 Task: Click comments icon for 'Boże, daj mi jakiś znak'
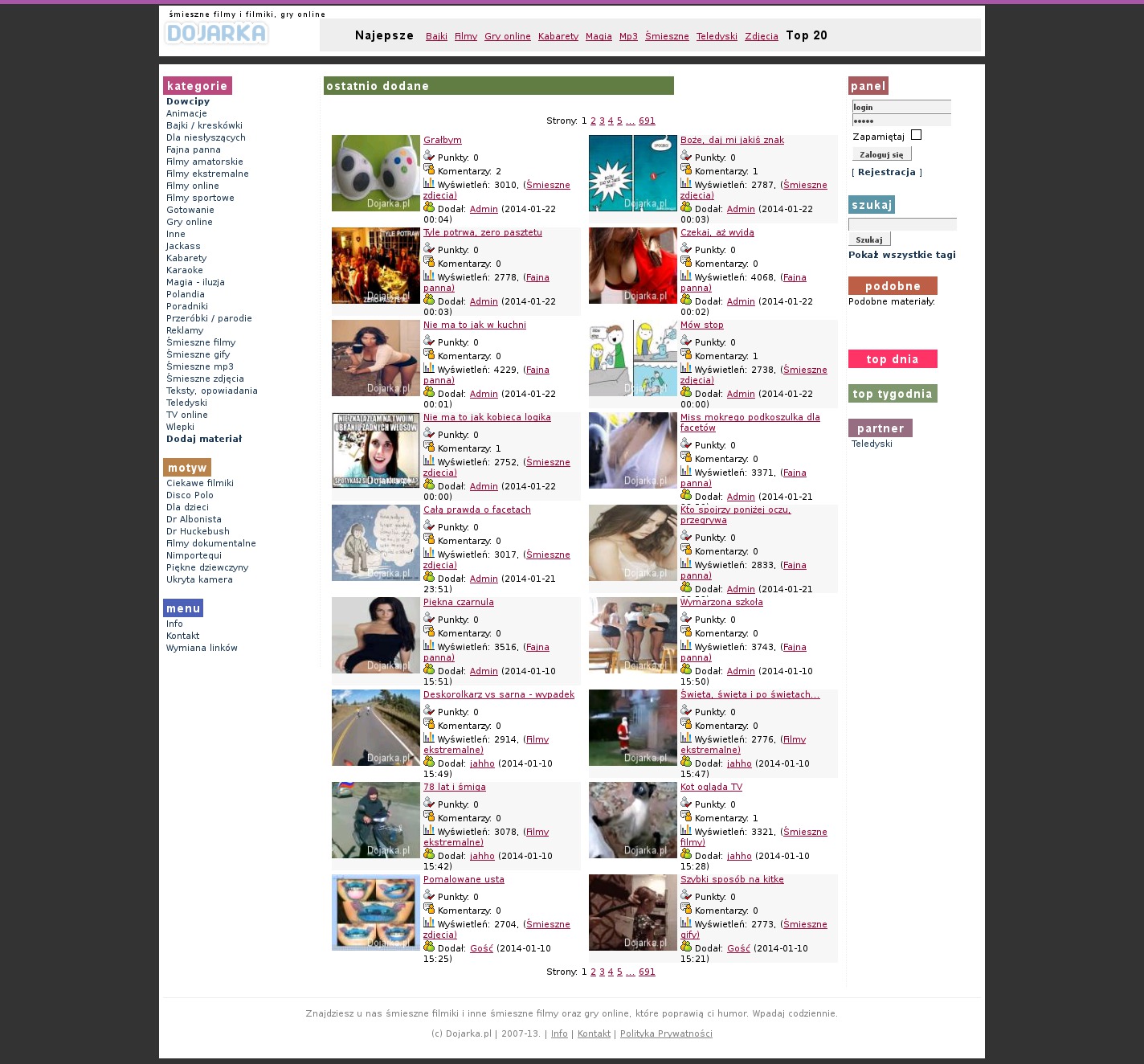click(686, 170)
